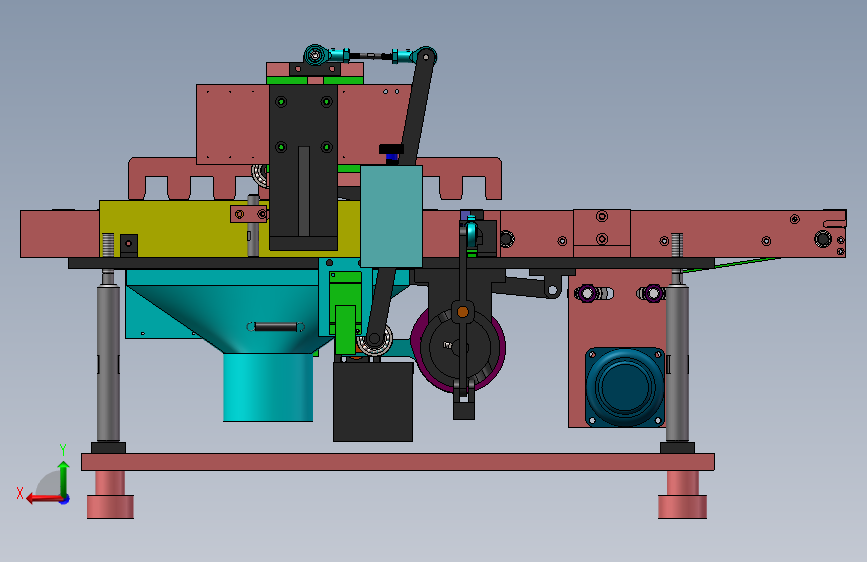Image resolution: width=867 pixels, height=562 pixels.
Task: Select the light teal rectangular cover box
Action: (391, 217)
